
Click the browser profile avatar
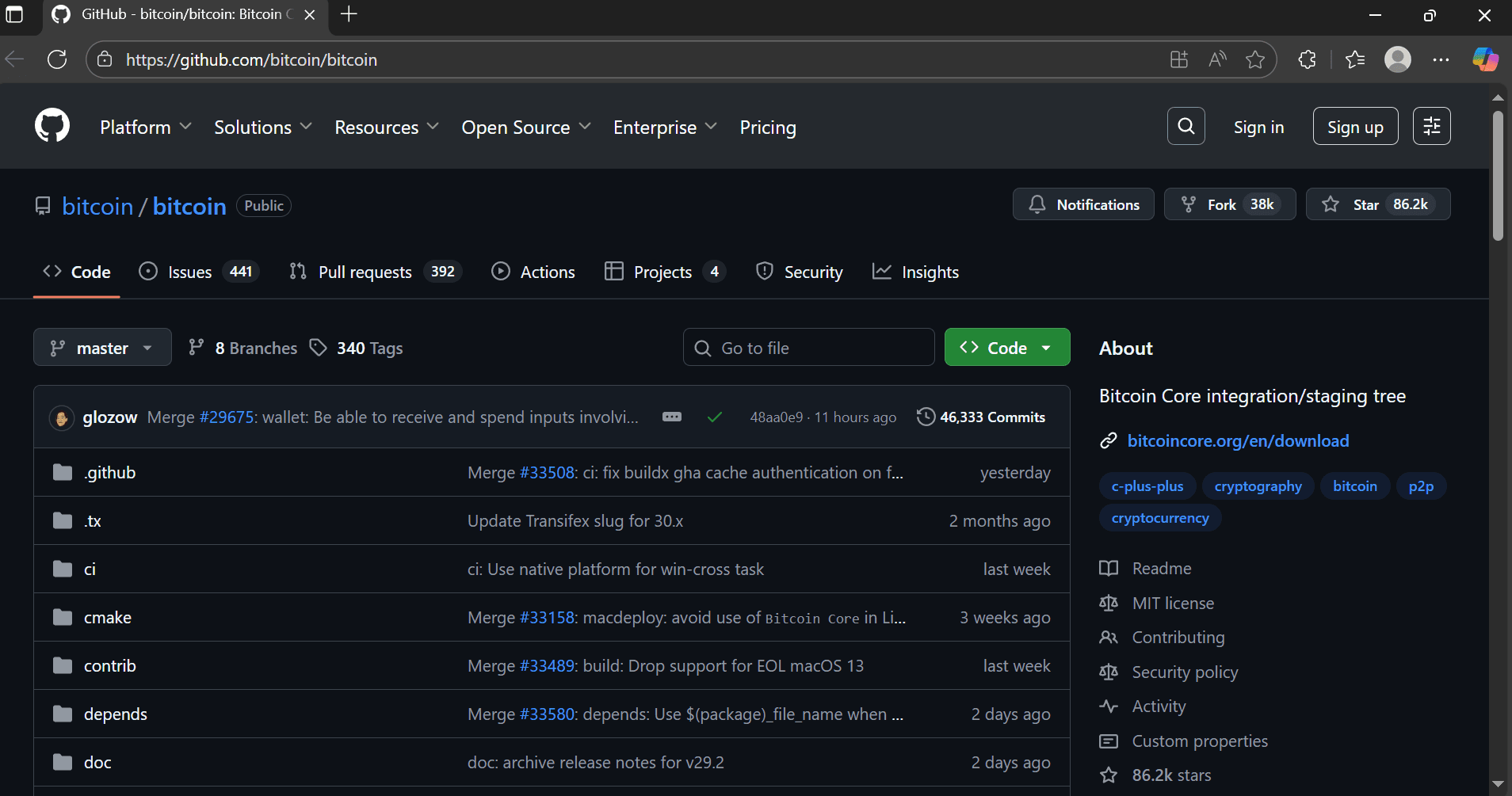click(1398, 59)
